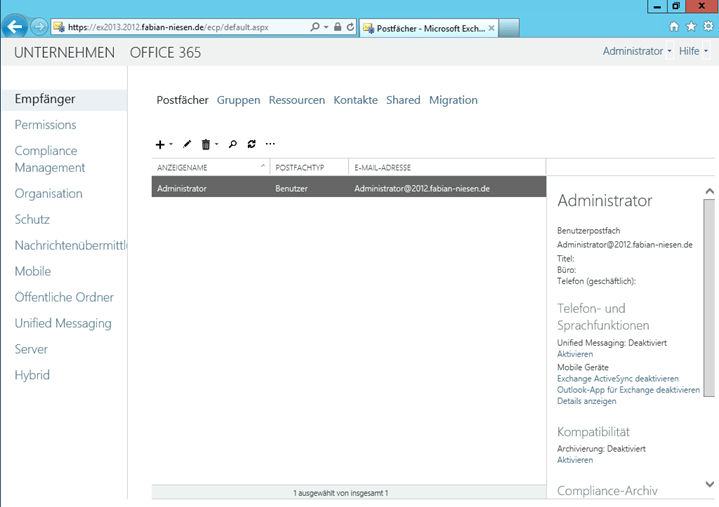This screenshot has height=507, width=719.
Task: Click the search magnifier in mailbox toolbar
Action: click(233, 144)
